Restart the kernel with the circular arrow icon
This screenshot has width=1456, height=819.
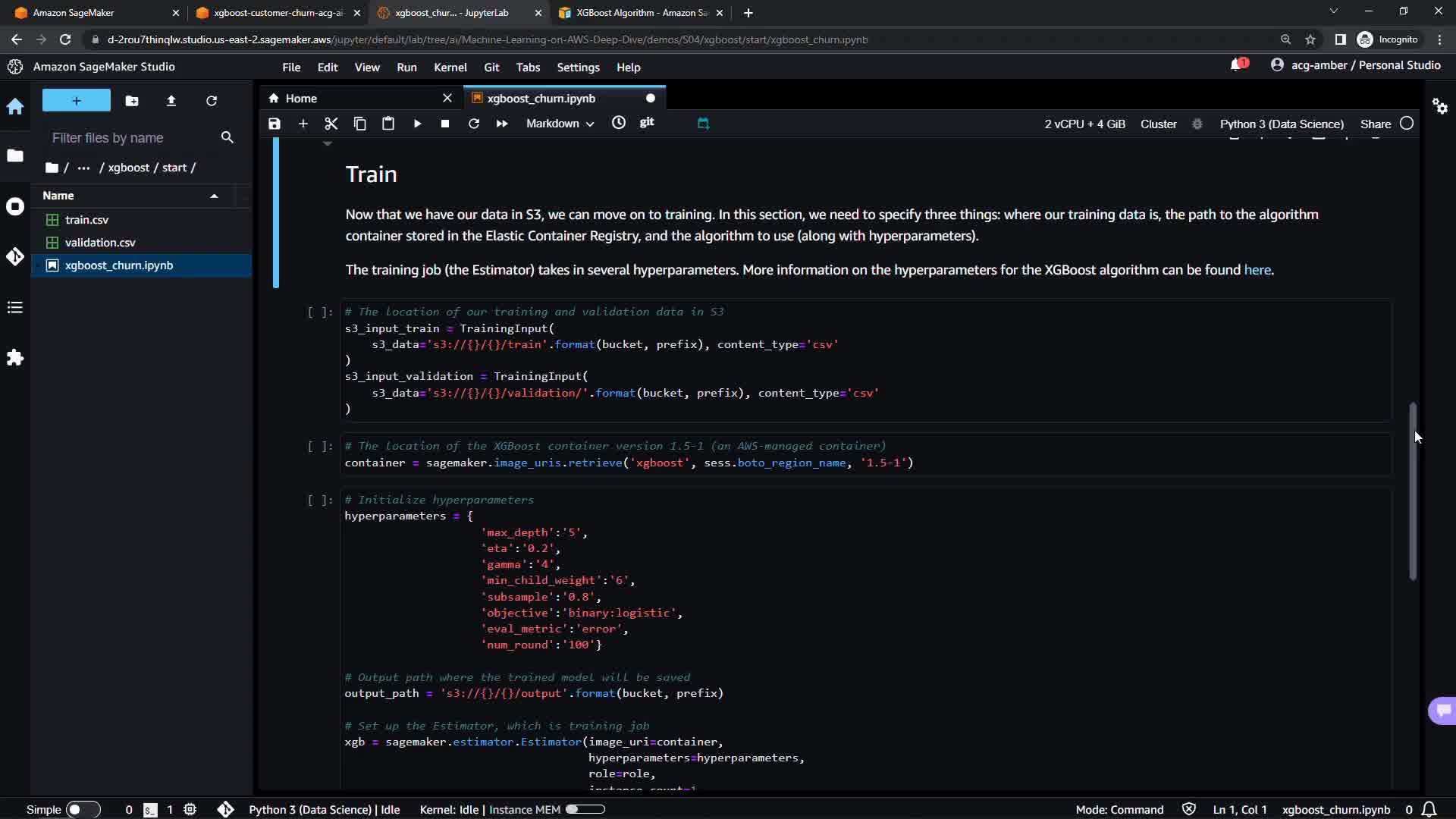pyautogui.click(x=474, y=124)
